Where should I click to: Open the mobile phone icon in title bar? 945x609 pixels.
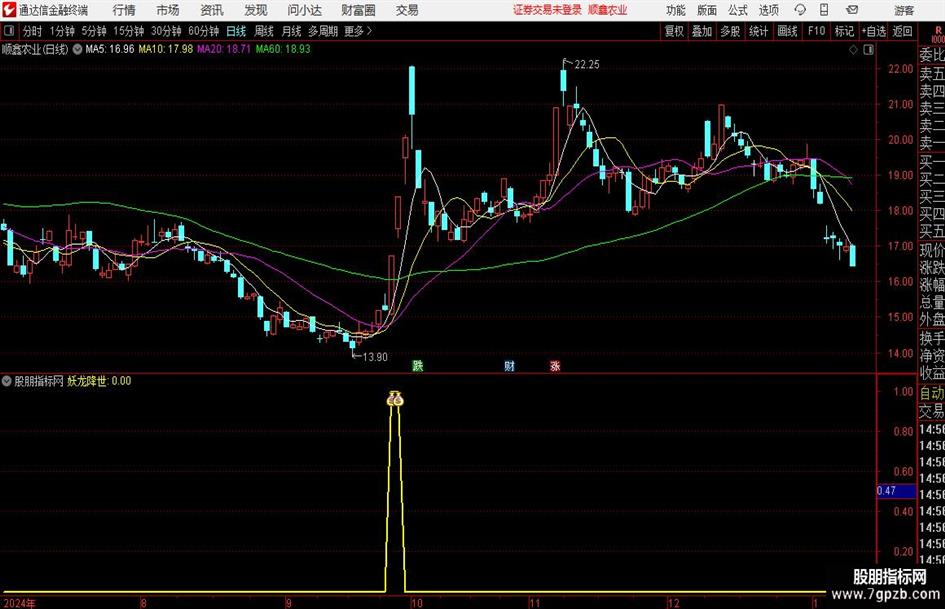(824, 10)
